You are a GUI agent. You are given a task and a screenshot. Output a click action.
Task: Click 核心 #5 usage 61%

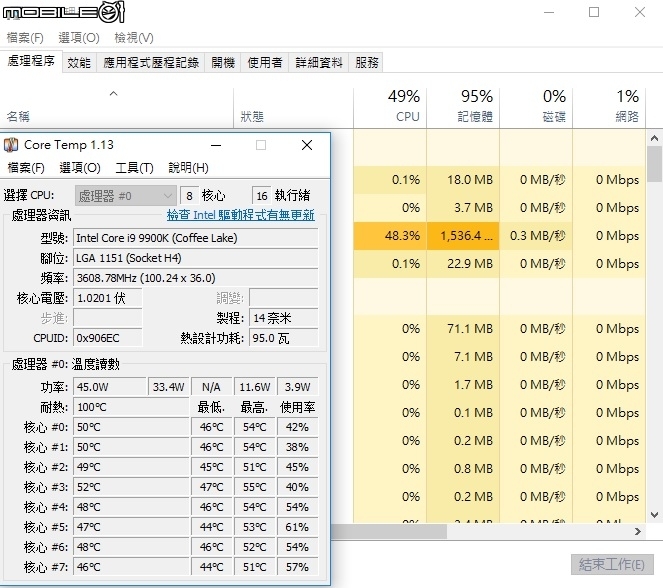click(x=297, y=527)
